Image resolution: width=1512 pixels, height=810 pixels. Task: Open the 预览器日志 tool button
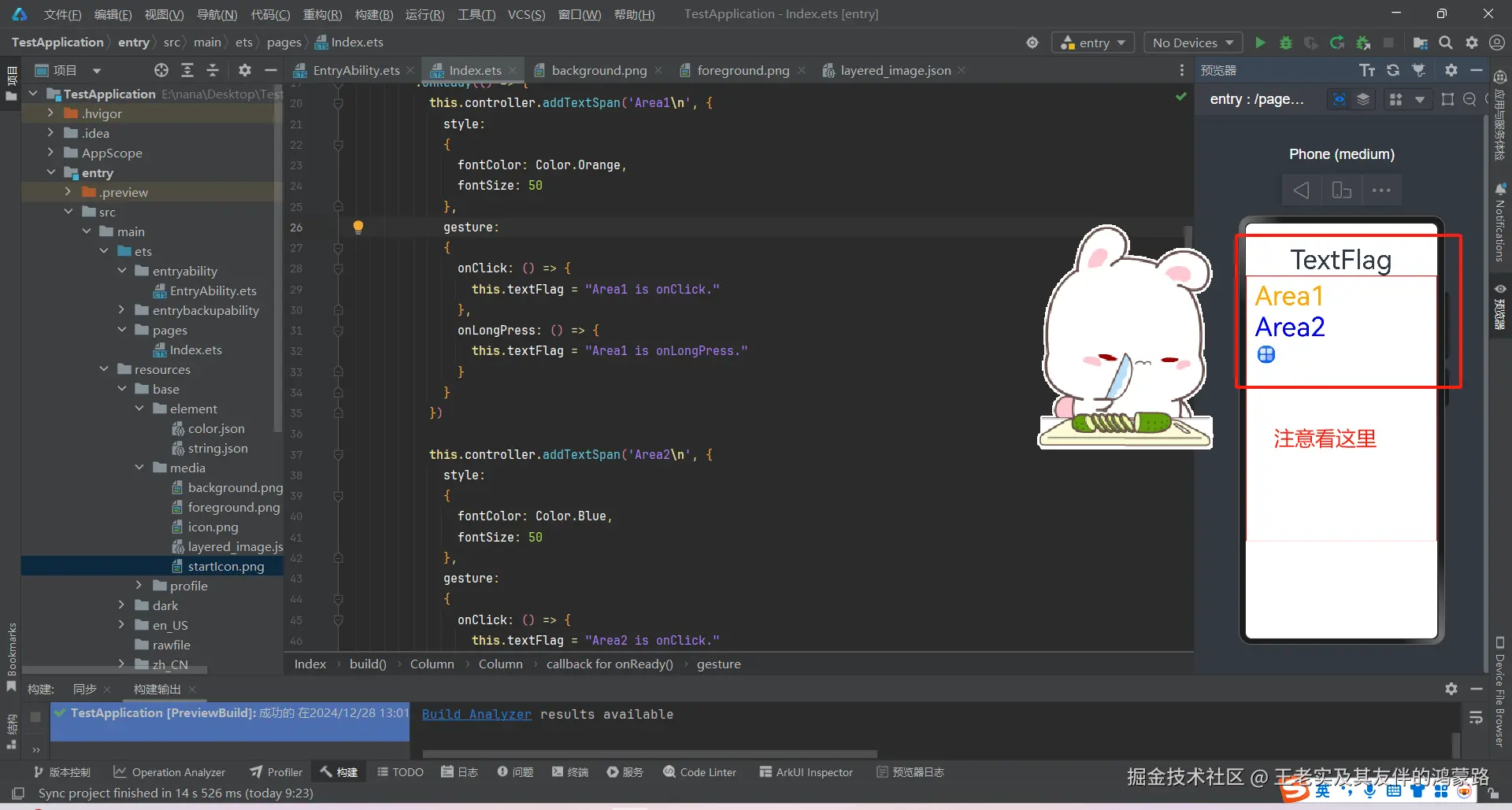[910, 772]
